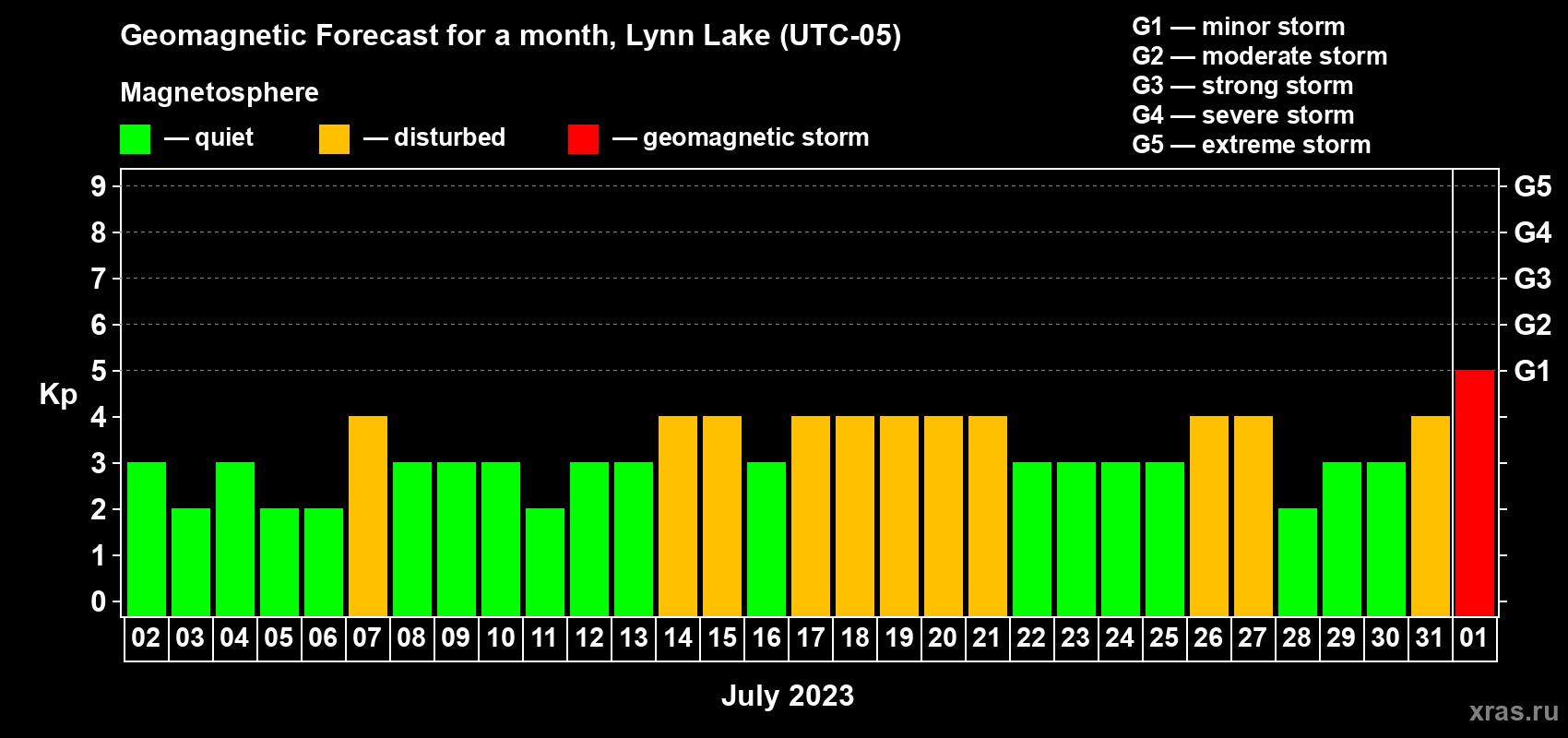Click the date label 12
1568x738 pixels.
coord(589,638)
